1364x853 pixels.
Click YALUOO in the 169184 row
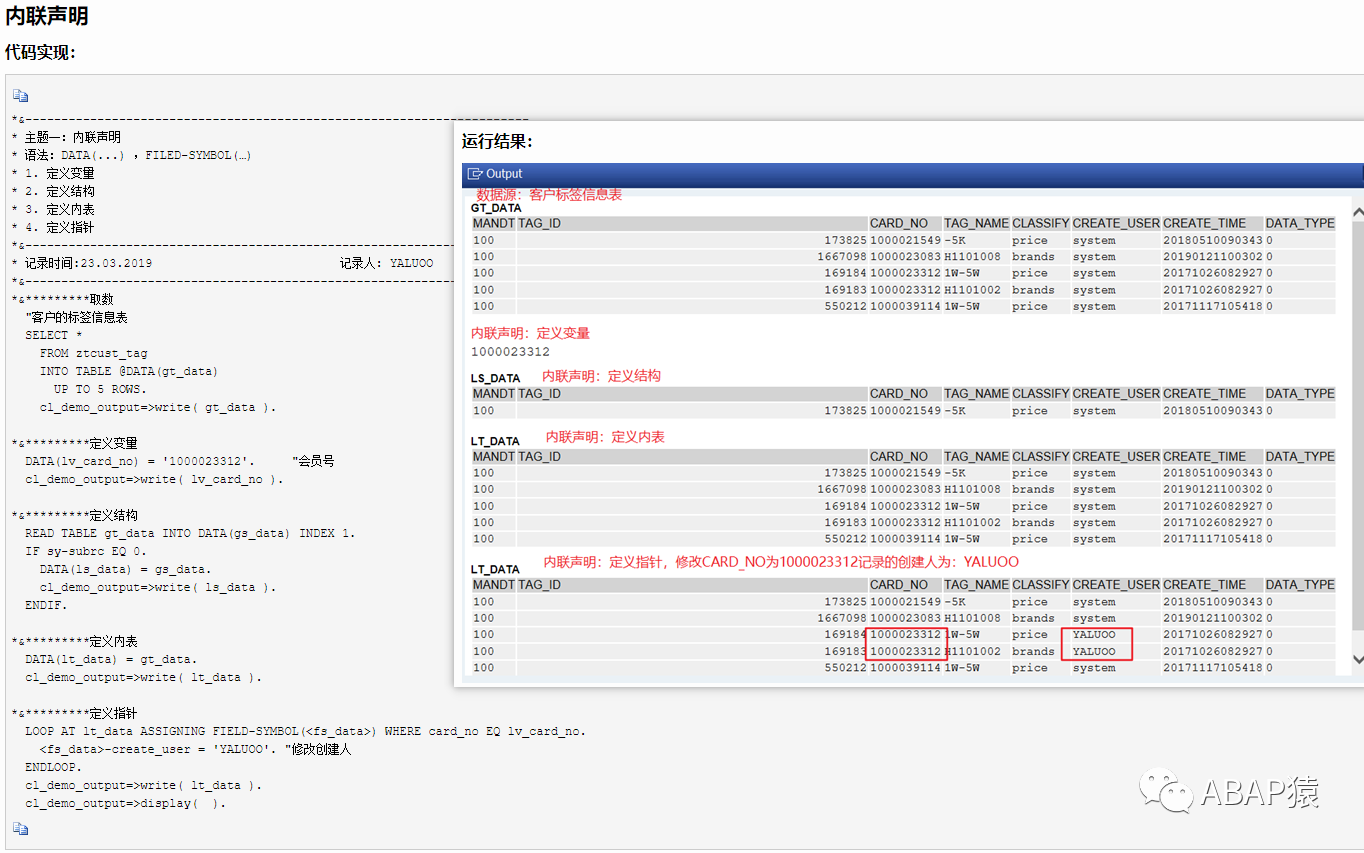point(1094,635)
